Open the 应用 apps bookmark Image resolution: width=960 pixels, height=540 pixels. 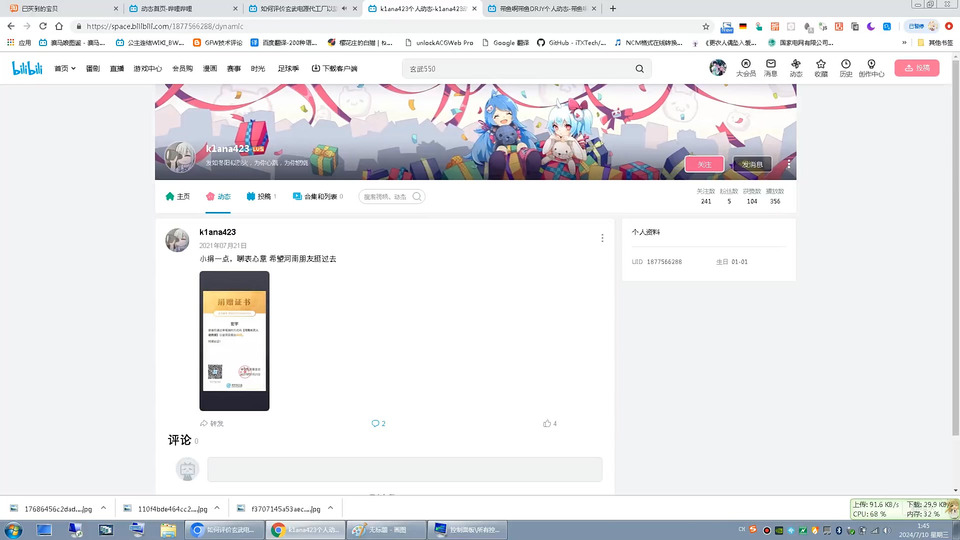click(x=19, y=42)
